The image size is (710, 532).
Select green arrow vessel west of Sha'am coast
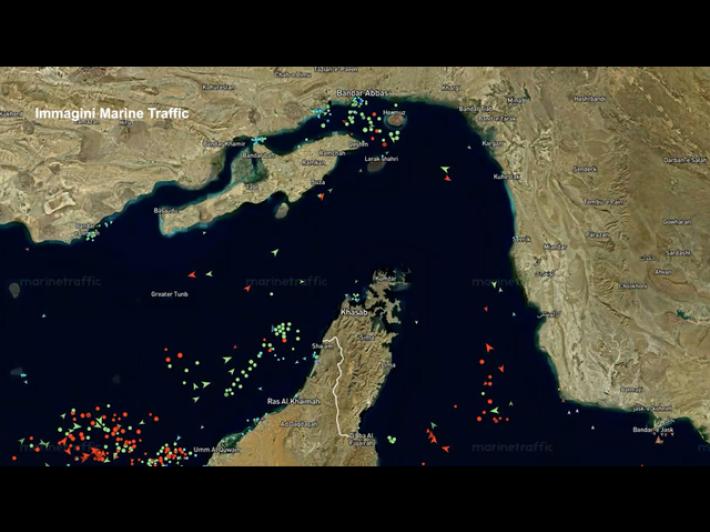coord(227,359)
